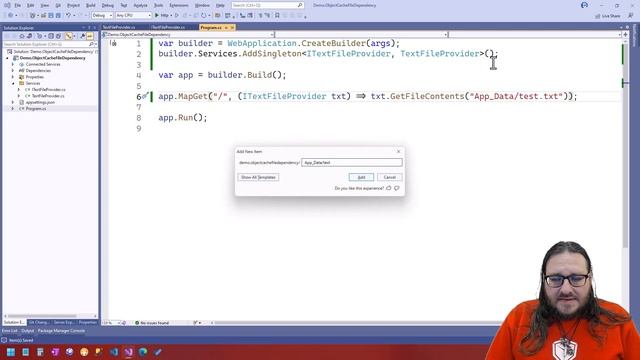
Task: Open Package Manager Console tab
Action: click(x=61, y=331)
